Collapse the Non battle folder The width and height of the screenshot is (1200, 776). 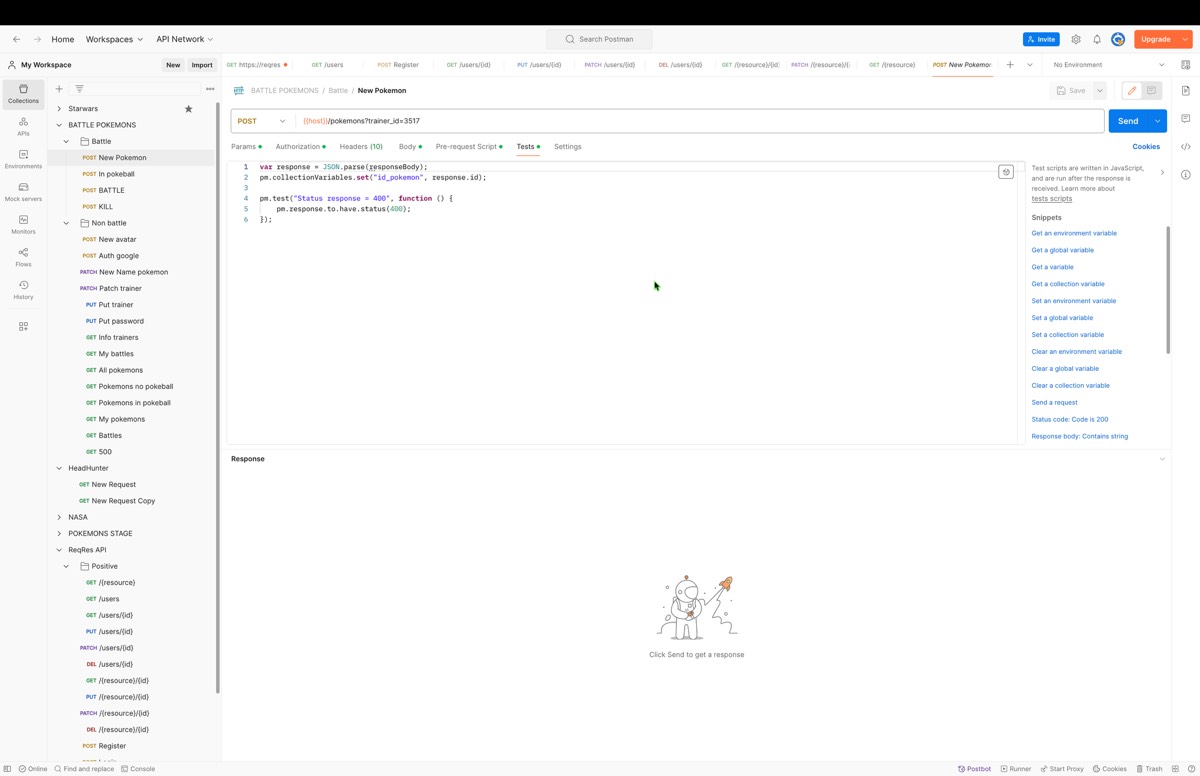click(66, 223)
